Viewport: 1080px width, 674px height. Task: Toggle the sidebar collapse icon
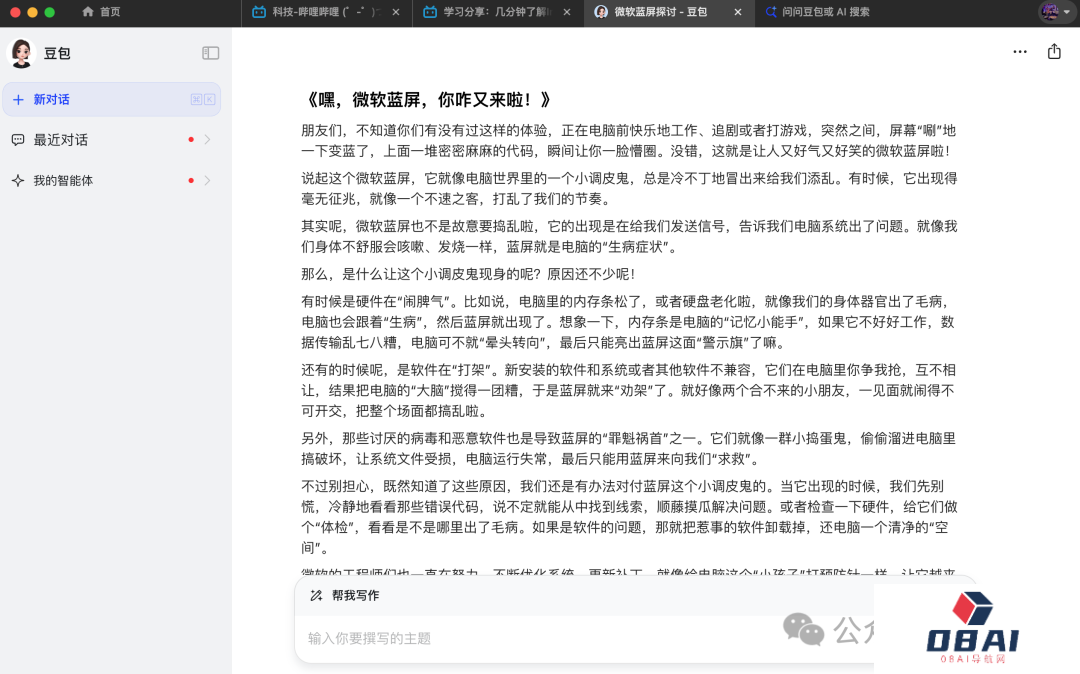(x=210, y=53)
